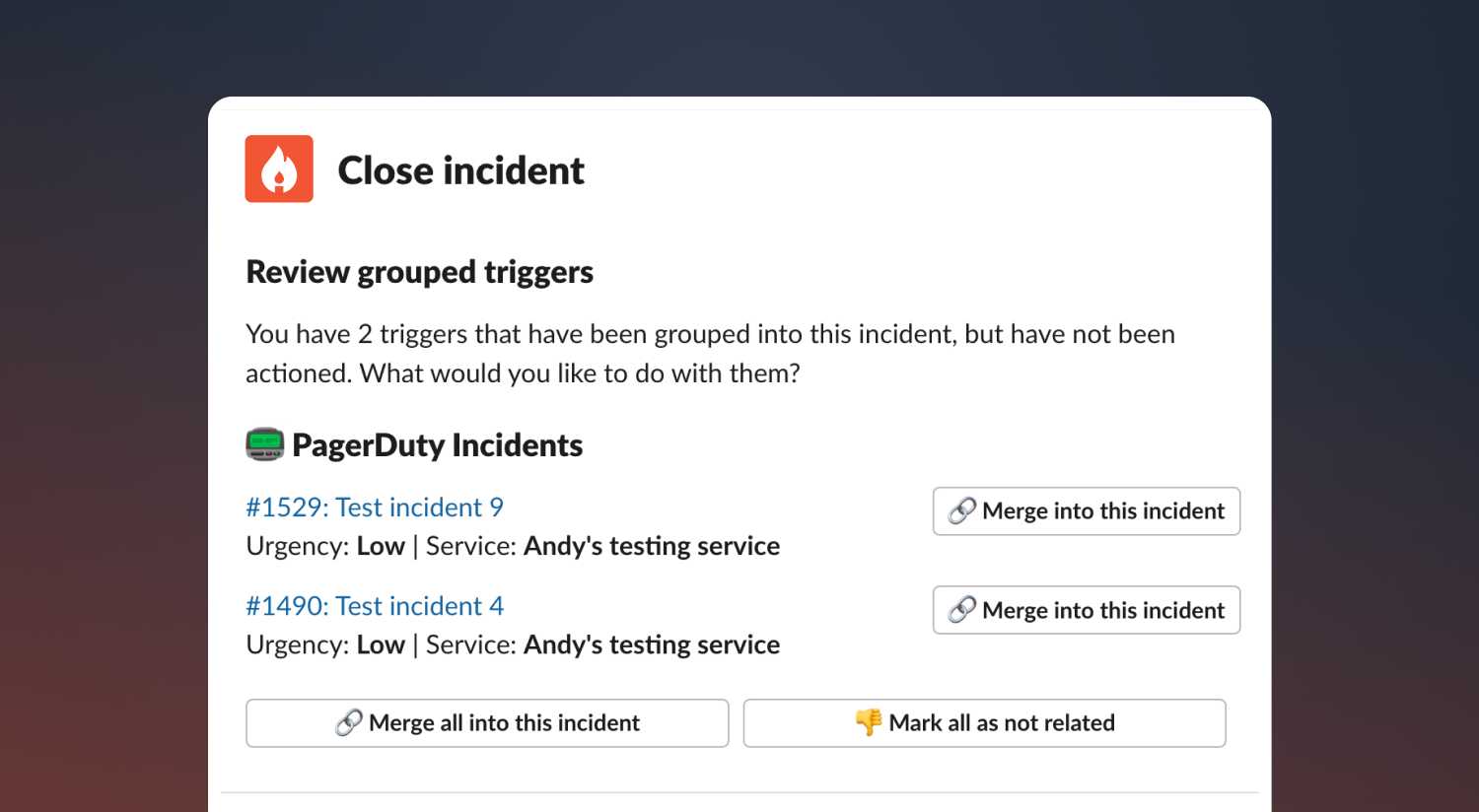The image size is (1479, 812).
Task: Click the chain-link icon beside Test incident 9
Action: coord(961,510)
